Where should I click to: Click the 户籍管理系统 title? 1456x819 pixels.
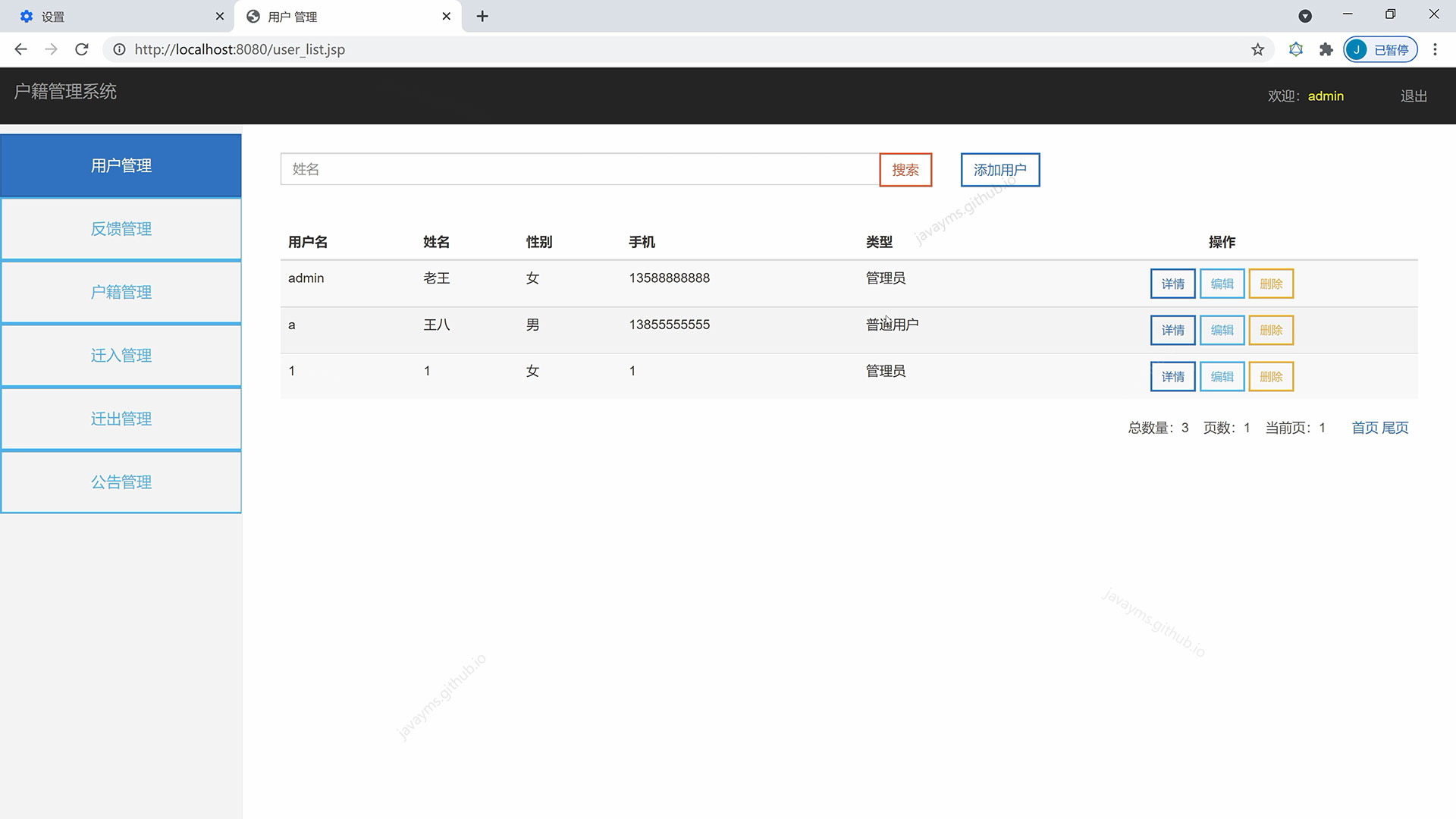point(65,92)
